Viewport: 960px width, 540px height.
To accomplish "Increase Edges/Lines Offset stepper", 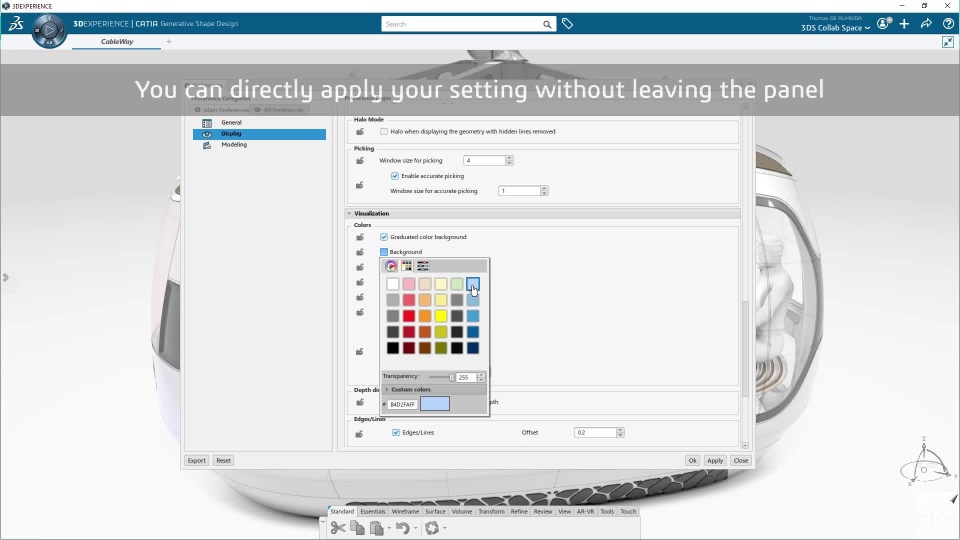I will (x=620, y=430).
